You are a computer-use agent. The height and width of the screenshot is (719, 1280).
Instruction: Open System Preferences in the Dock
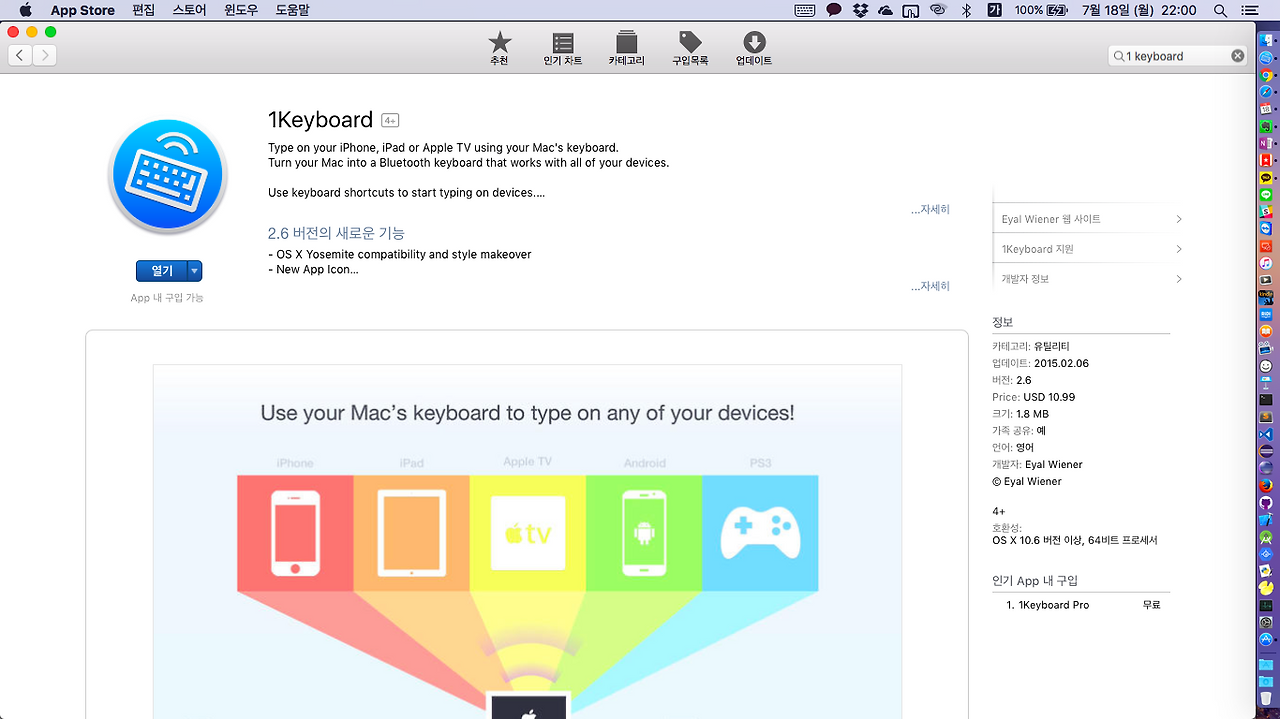click(x=1266, y=623)
